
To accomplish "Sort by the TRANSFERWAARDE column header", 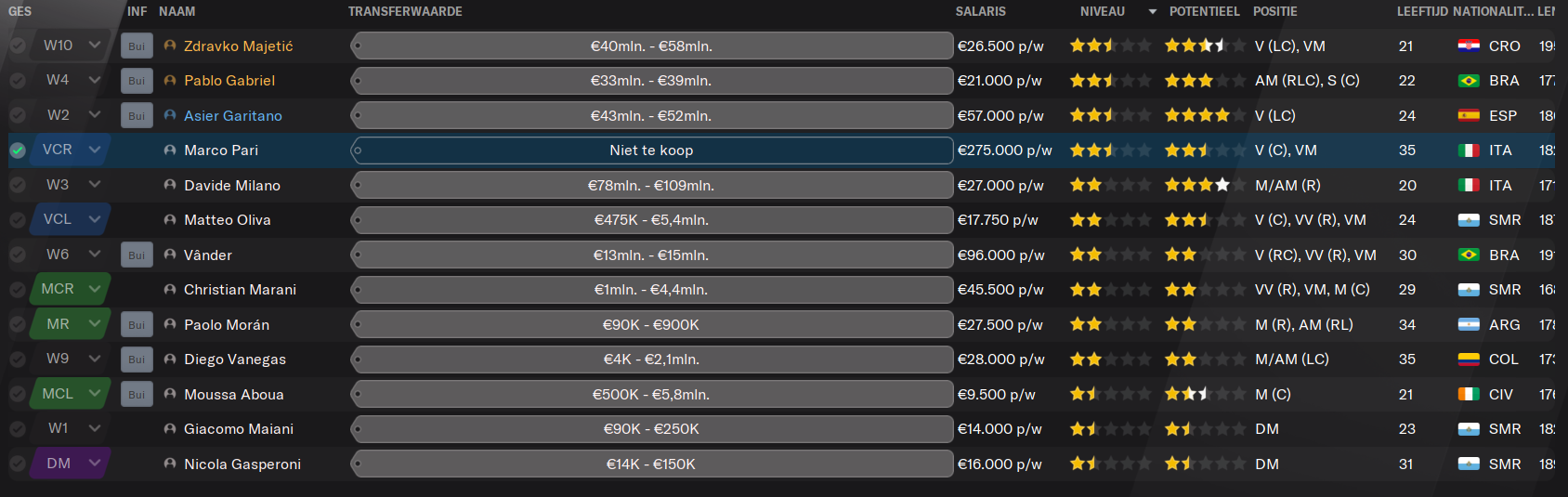I will [405, 11].
